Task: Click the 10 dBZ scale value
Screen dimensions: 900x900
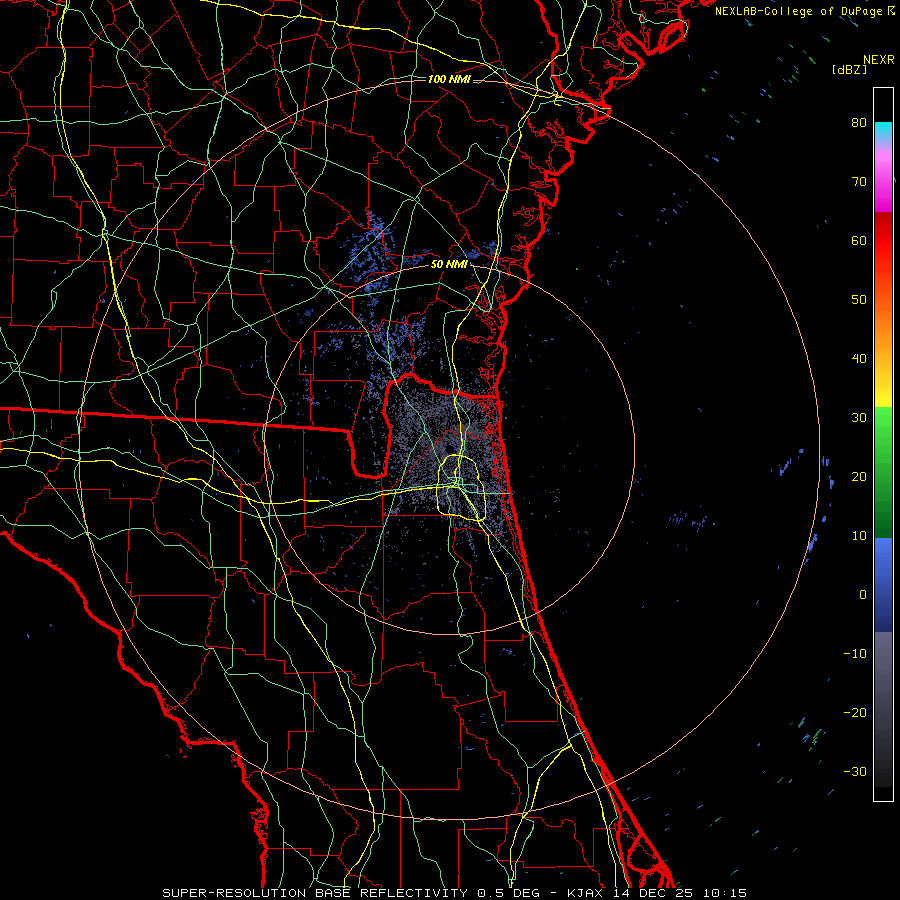Action: click(859, 536)
